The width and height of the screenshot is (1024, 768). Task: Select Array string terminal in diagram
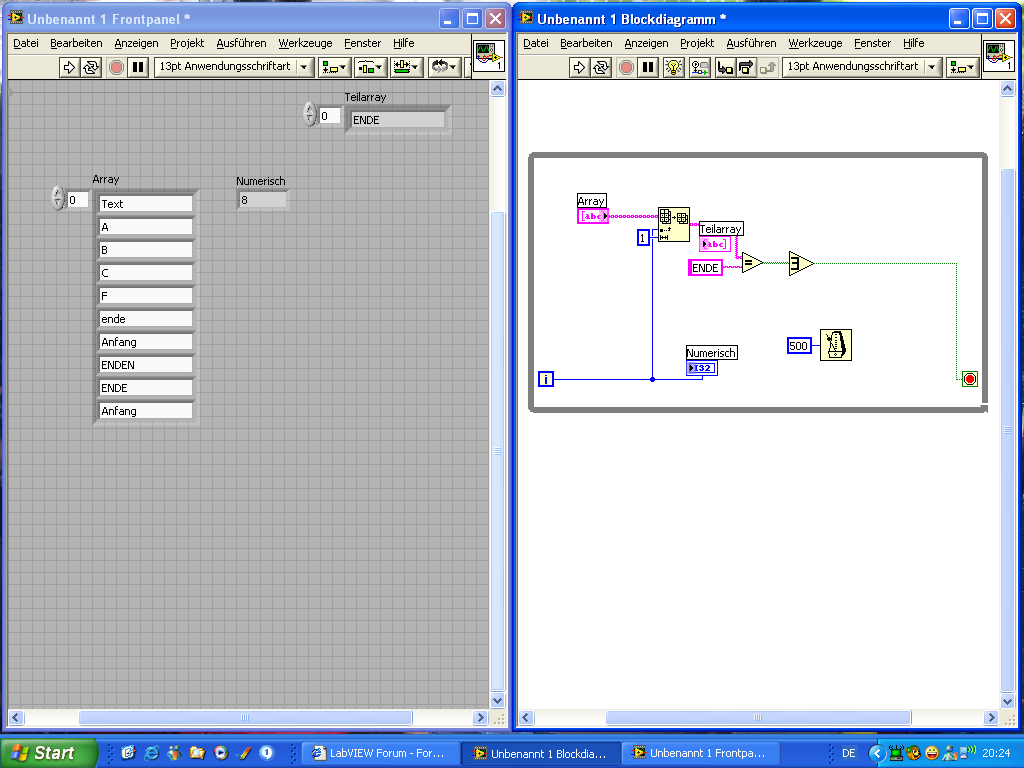pyautogui.click(x=593, y=216)
